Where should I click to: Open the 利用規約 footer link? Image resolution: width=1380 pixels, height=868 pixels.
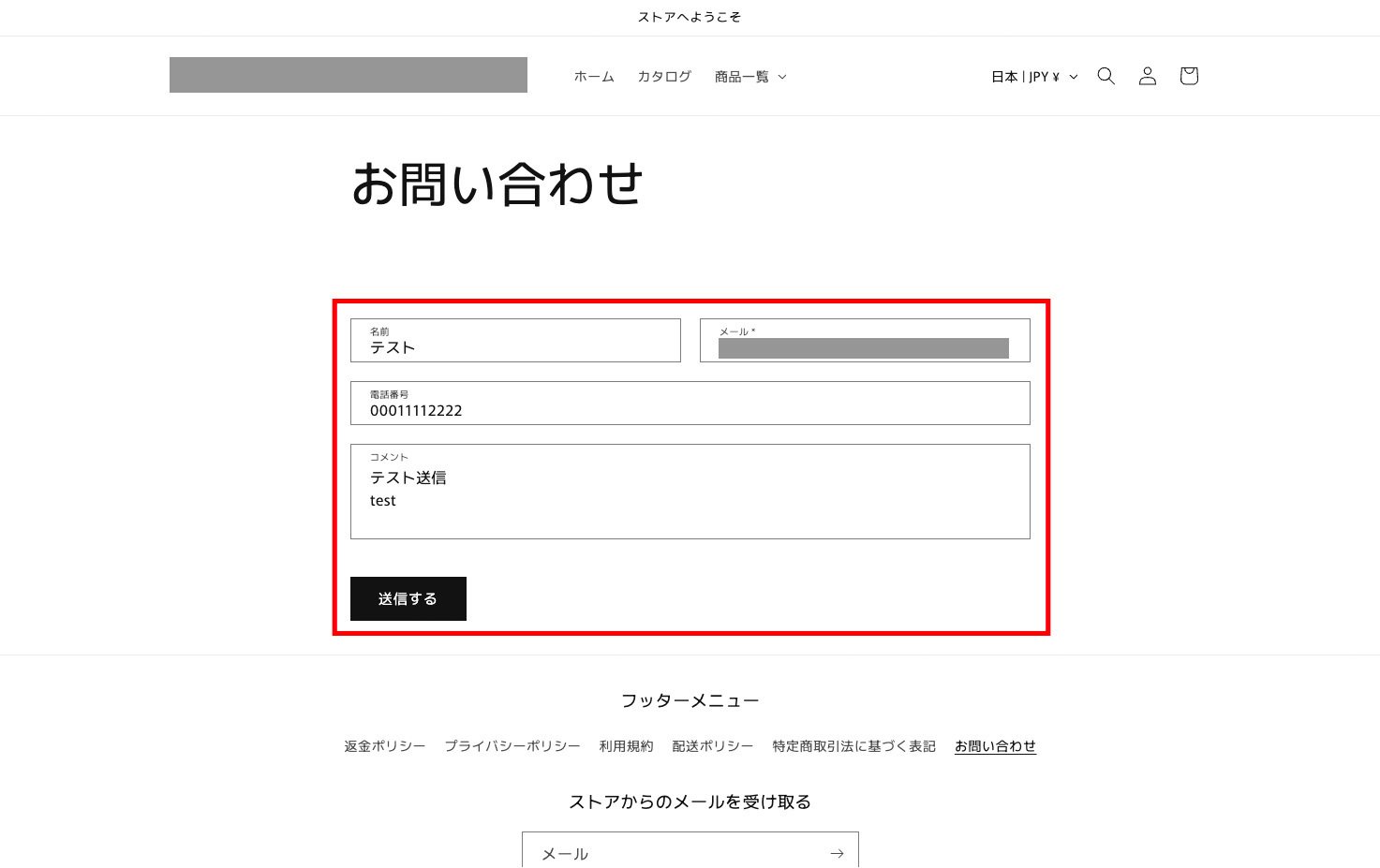point(626,745)
